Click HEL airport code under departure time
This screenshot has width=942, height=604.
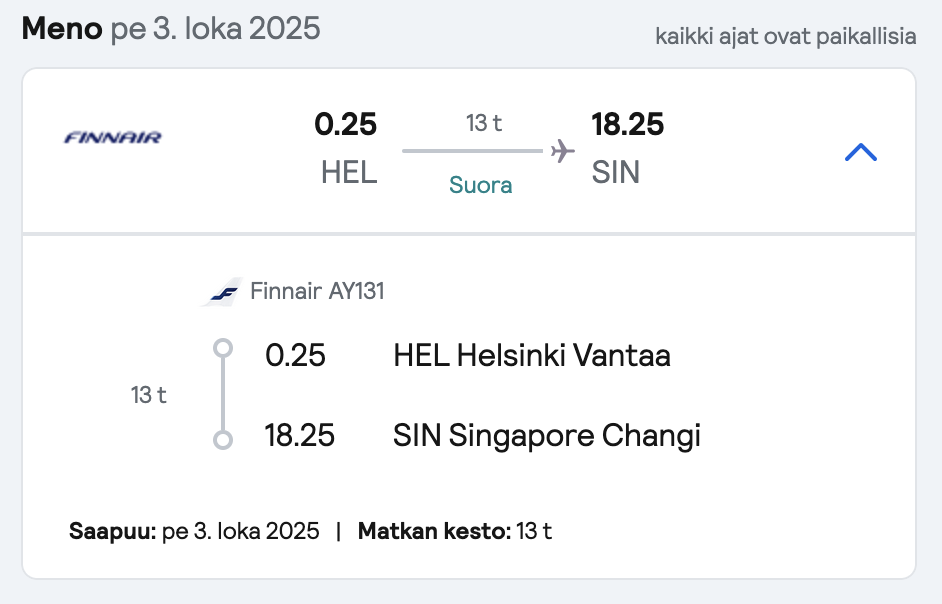tap(349, 172)
